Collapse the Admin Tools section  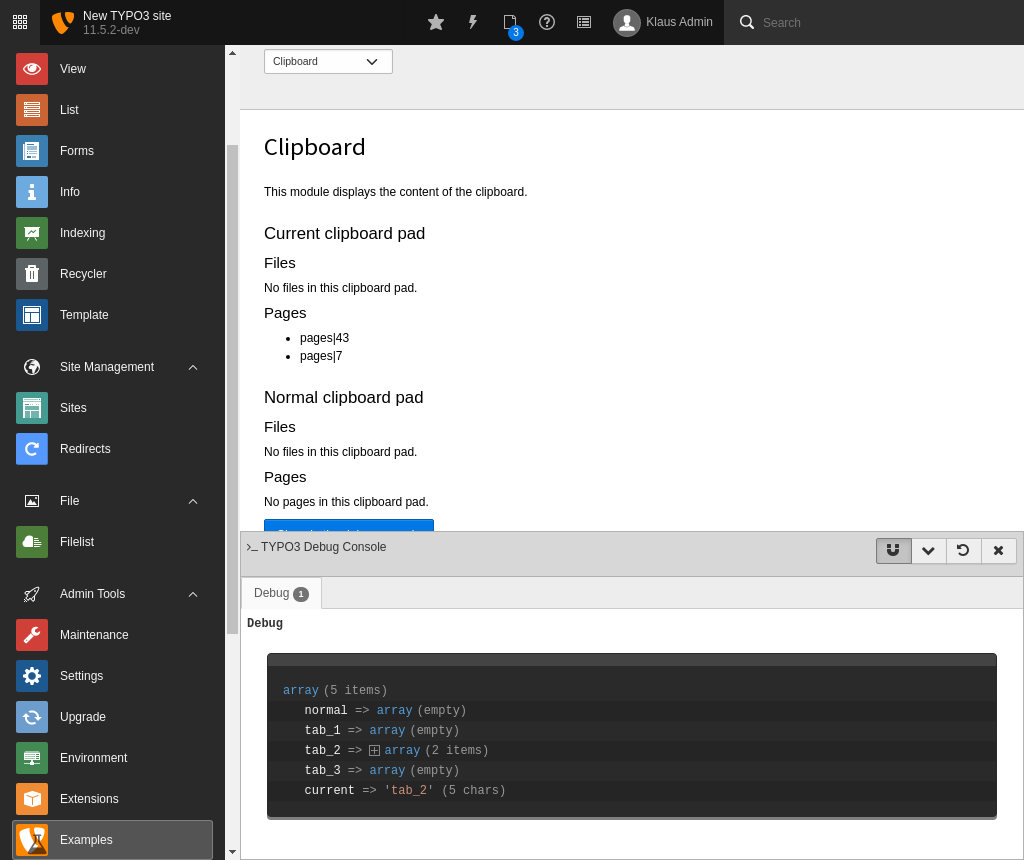point(193,594)
